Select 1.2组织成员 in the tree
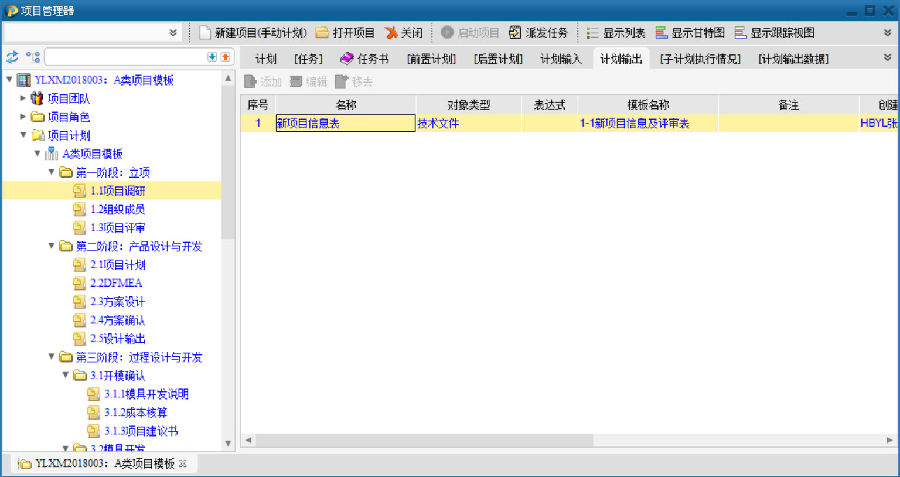Viewport: 900px width, 477px height. click(x=118, y=209)
